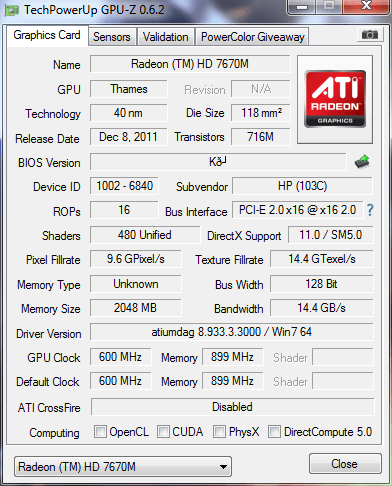Click the Close button

tap(345, 463)
